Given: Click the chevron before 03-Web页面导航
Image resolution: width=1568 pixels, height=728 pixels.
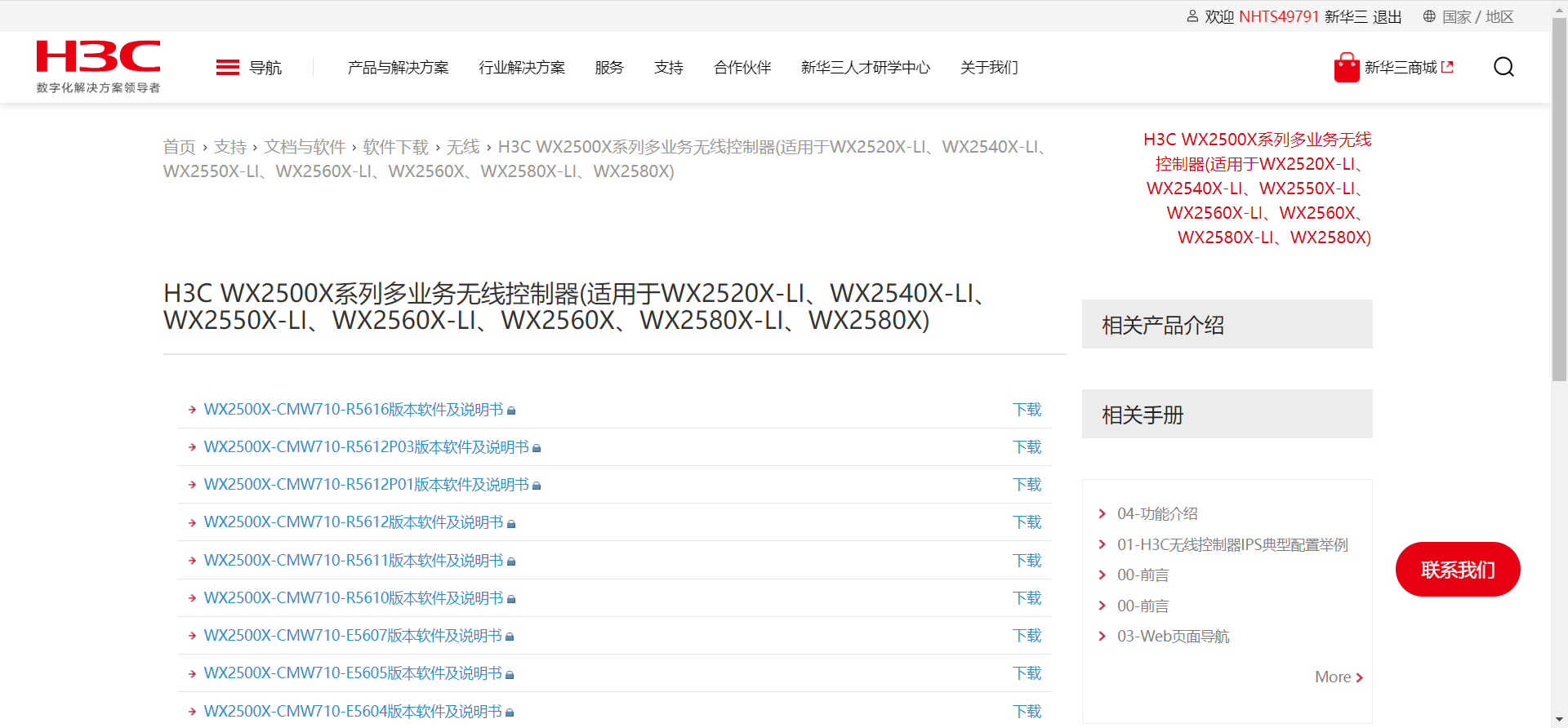Looking at the screenshot, I should [1102, 636].
